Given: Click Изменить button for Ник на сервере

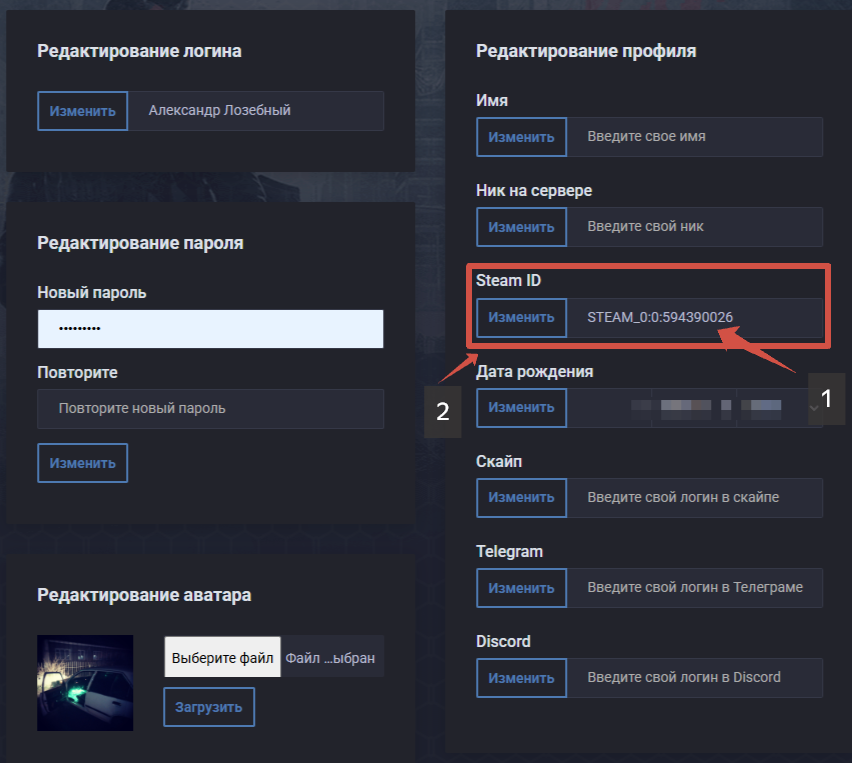Looking at the screenshot, I should pyautogui.click(x=522, y=227).
